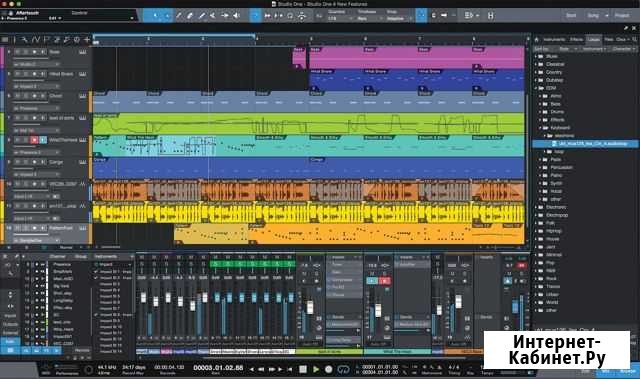This screenshot has height=379, width=640.
Task: Select the Split tool
Action: [x=178, y=16]
